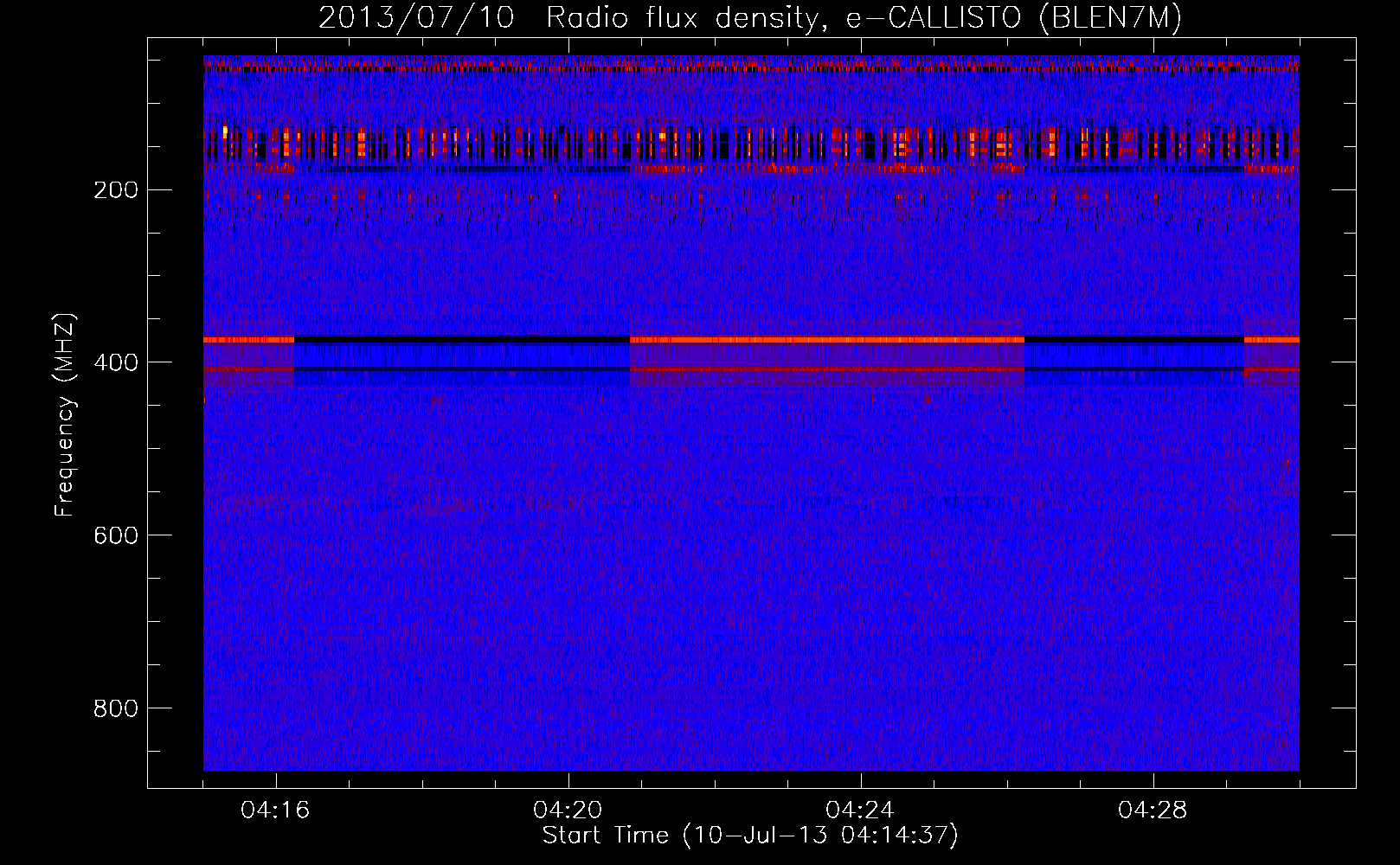
Task: Click the 04:24 time tick label
Action: click(x=861, y=811)
